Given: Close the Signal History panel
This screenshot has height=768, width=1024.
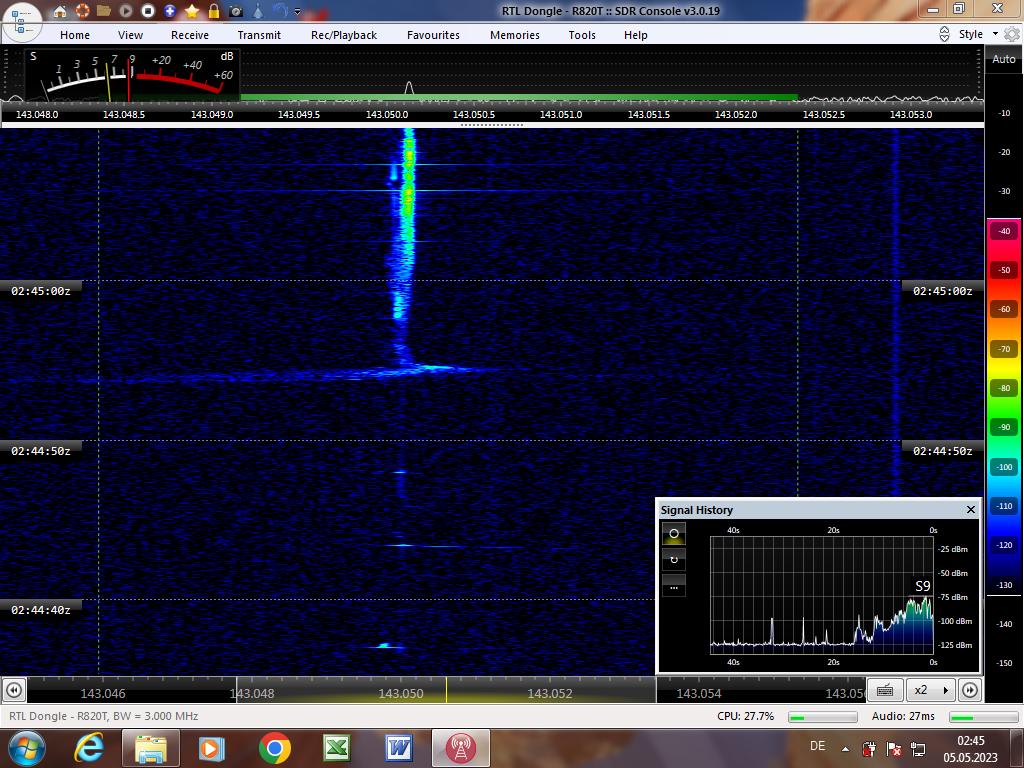Looking at the screenshot, I should tap(970, 509).
